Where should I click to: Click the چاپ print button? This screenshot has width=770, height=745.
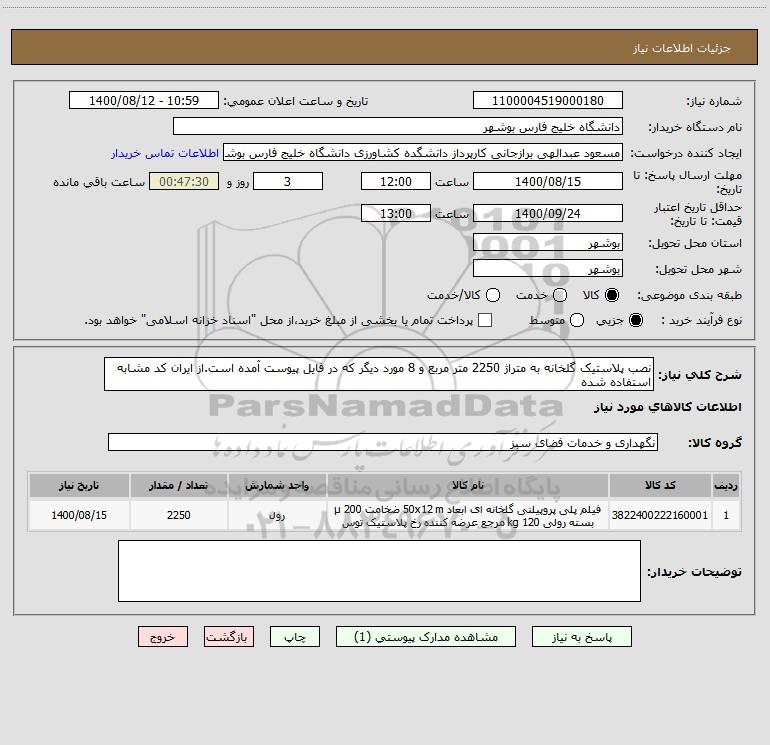click(295, 637)
